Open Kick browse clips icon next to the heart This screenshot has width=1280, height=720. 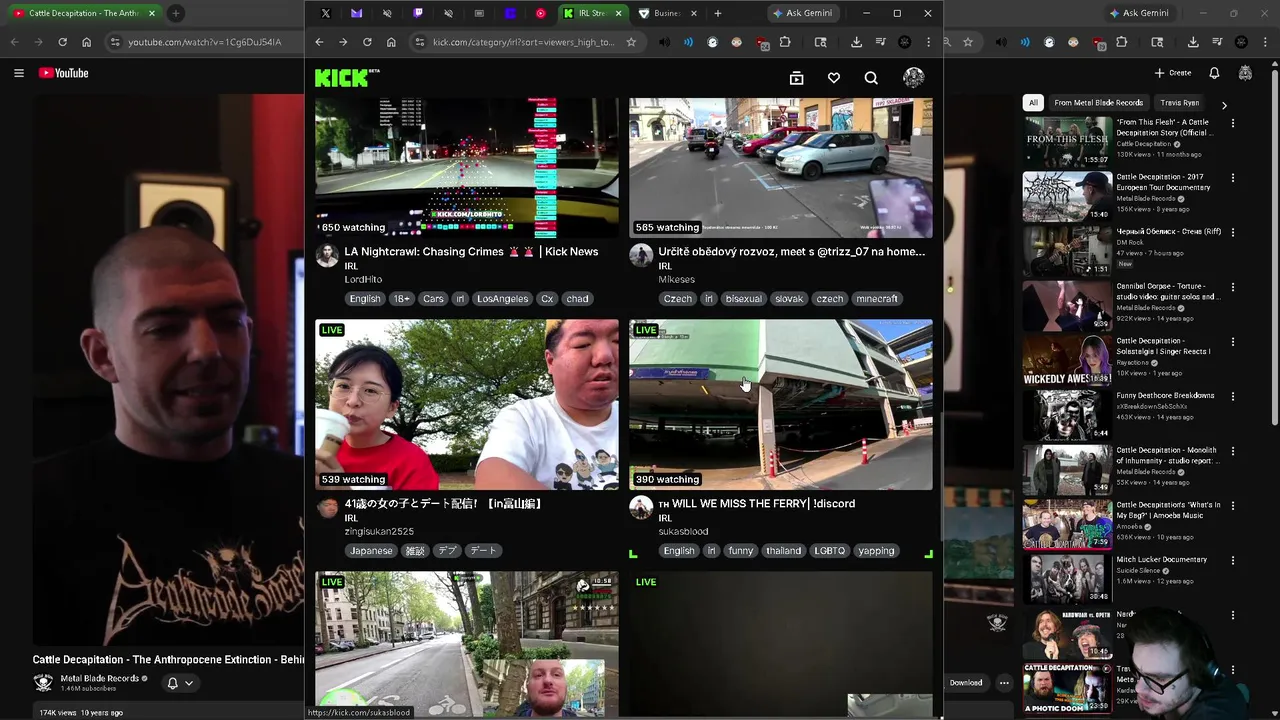[796, 78]
